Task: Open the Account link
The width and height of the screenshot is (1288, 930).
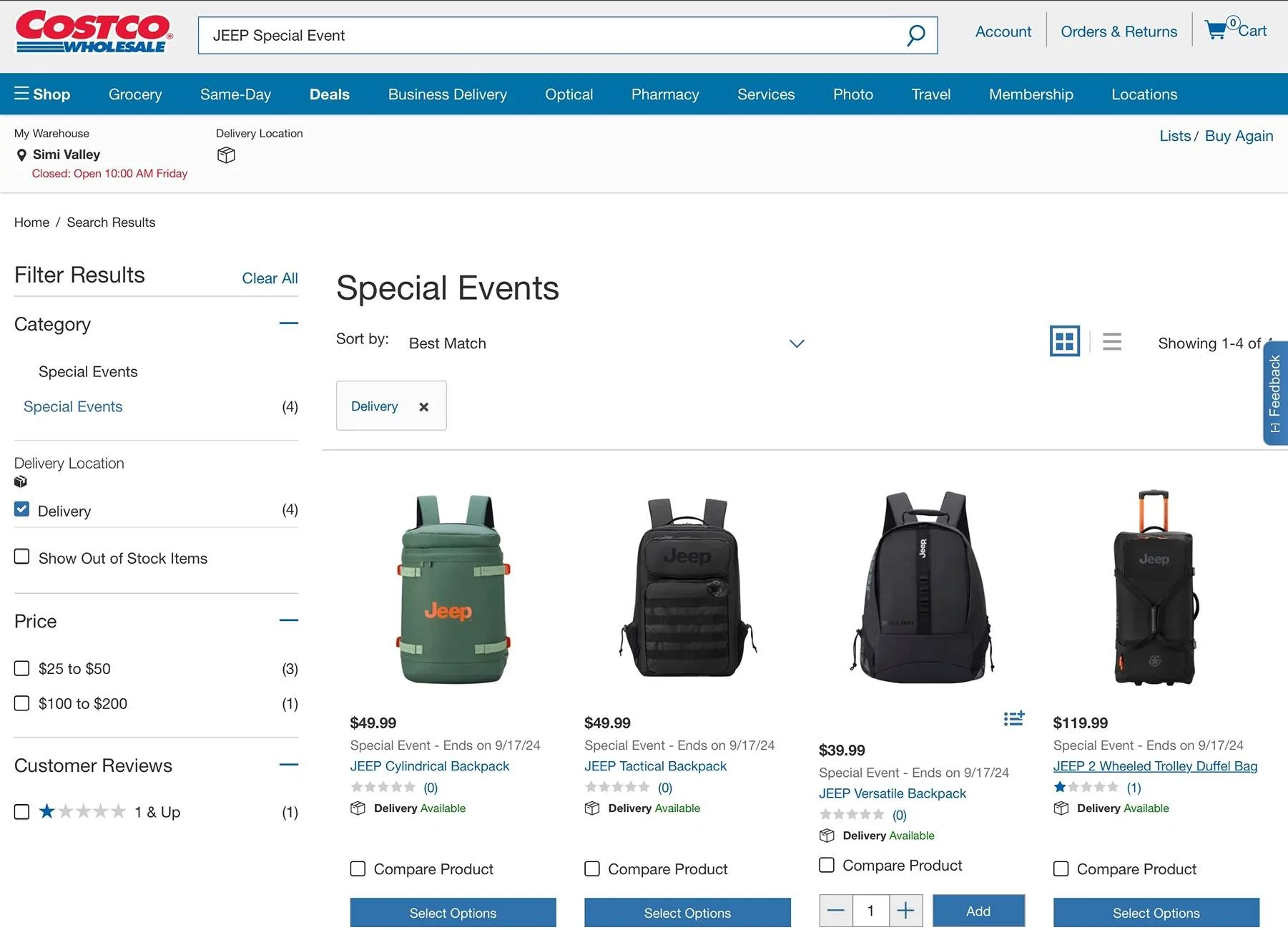Action: tap(1003, 31)
